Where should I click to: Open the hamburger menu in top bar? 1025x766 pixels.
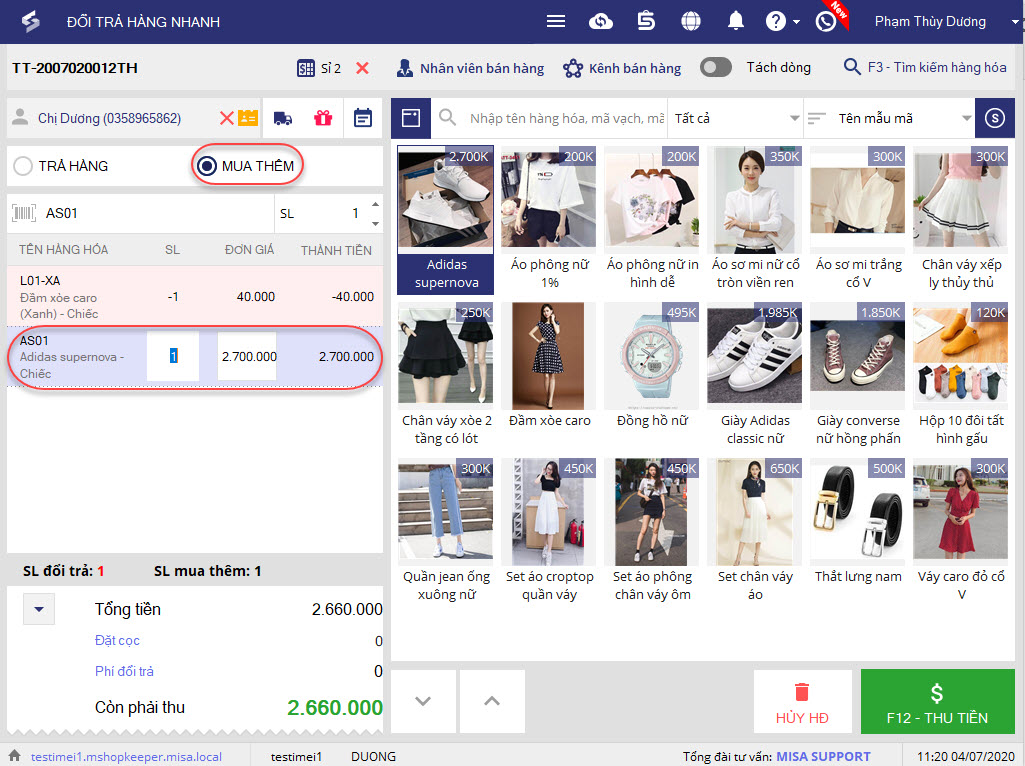tap(556, 22)
